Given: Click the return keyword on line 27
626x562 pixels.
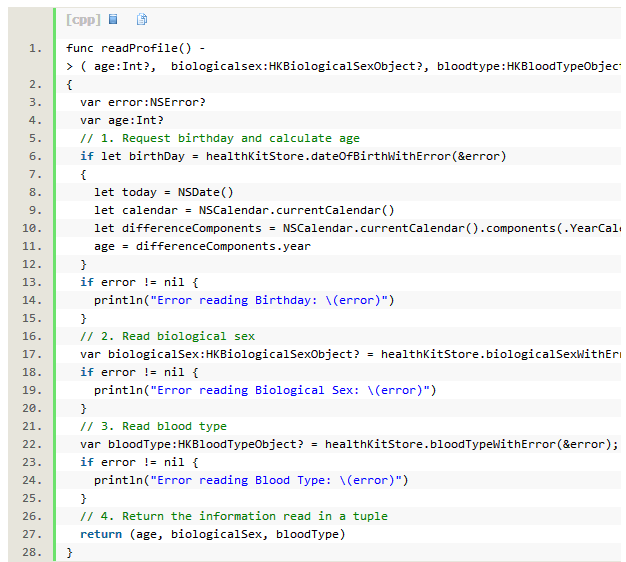Looking at the screenshot, I should pos(101,534).
